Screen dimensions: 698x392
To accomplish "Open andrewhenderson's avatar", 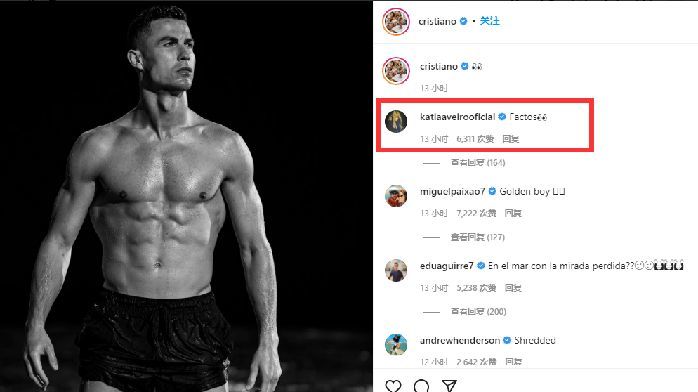I will coord(396,345).
